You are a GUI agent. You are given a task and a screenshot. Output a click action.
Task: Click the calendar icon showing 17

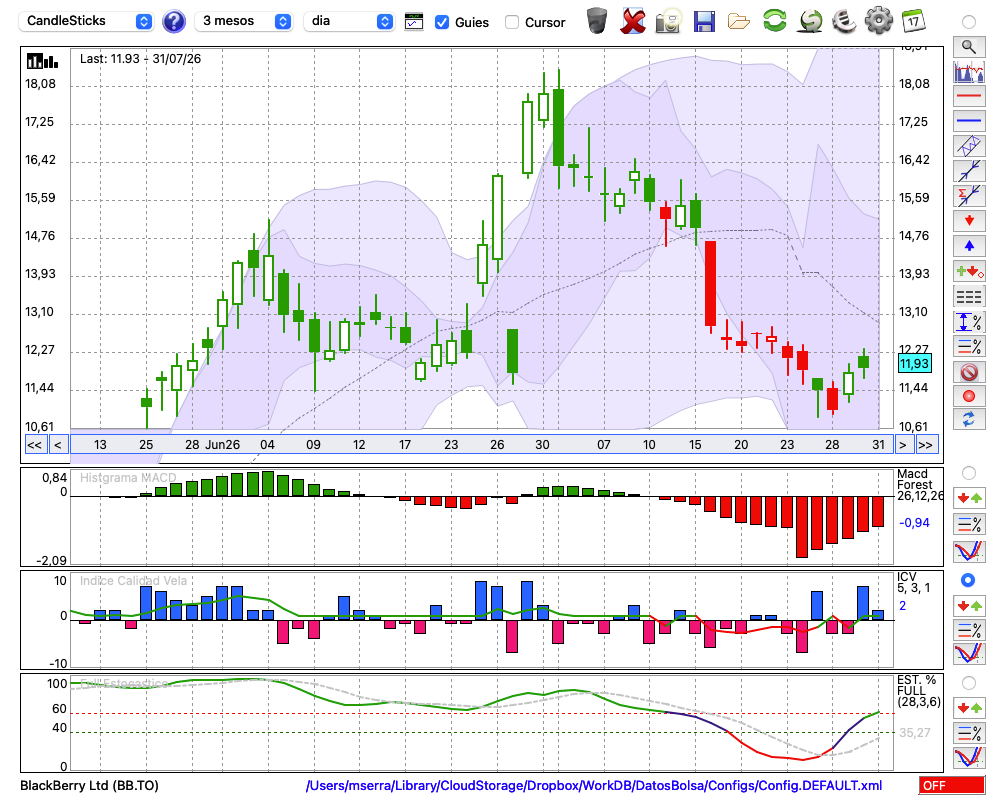click(913, 22)
